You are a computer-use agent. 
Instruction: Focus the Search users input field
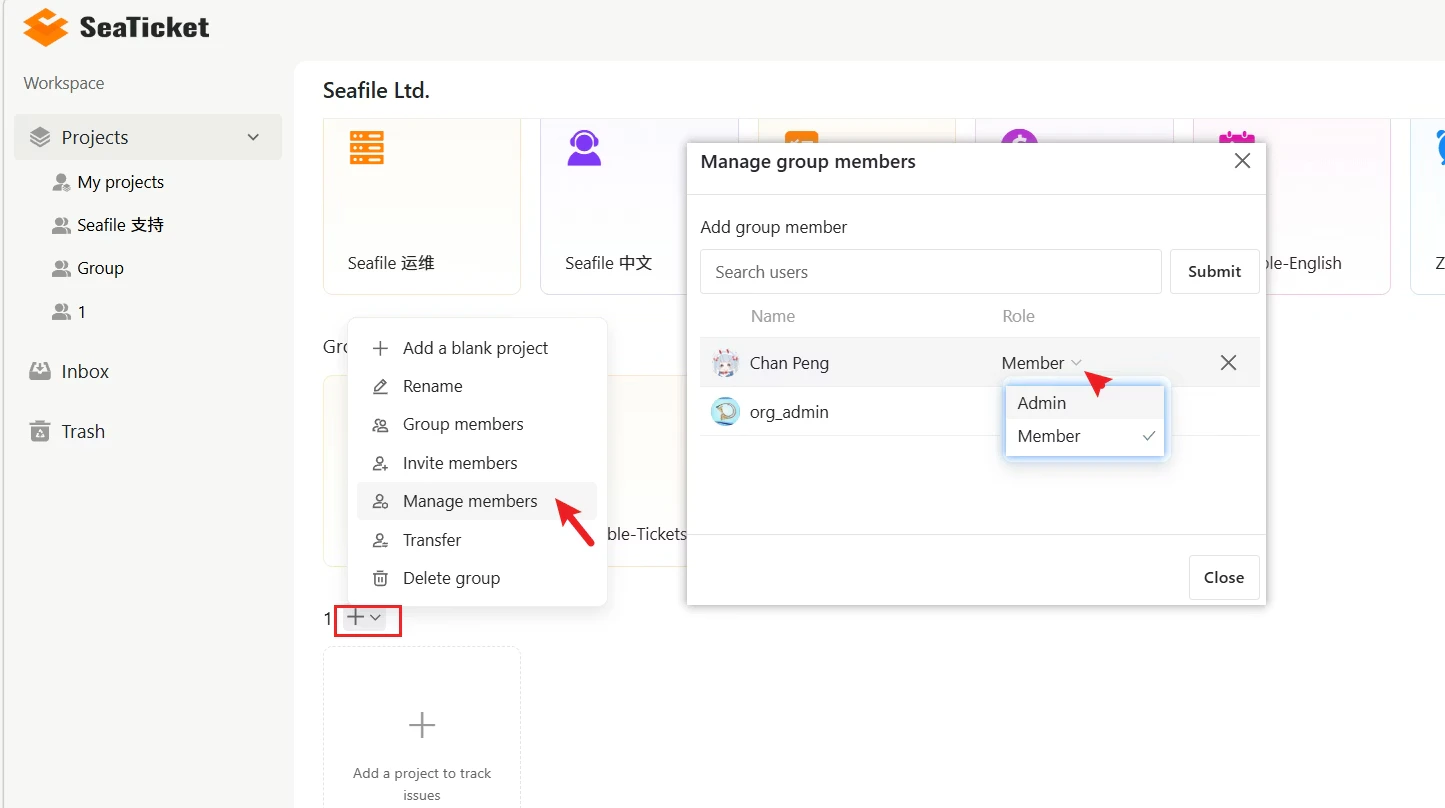(931, 272)
